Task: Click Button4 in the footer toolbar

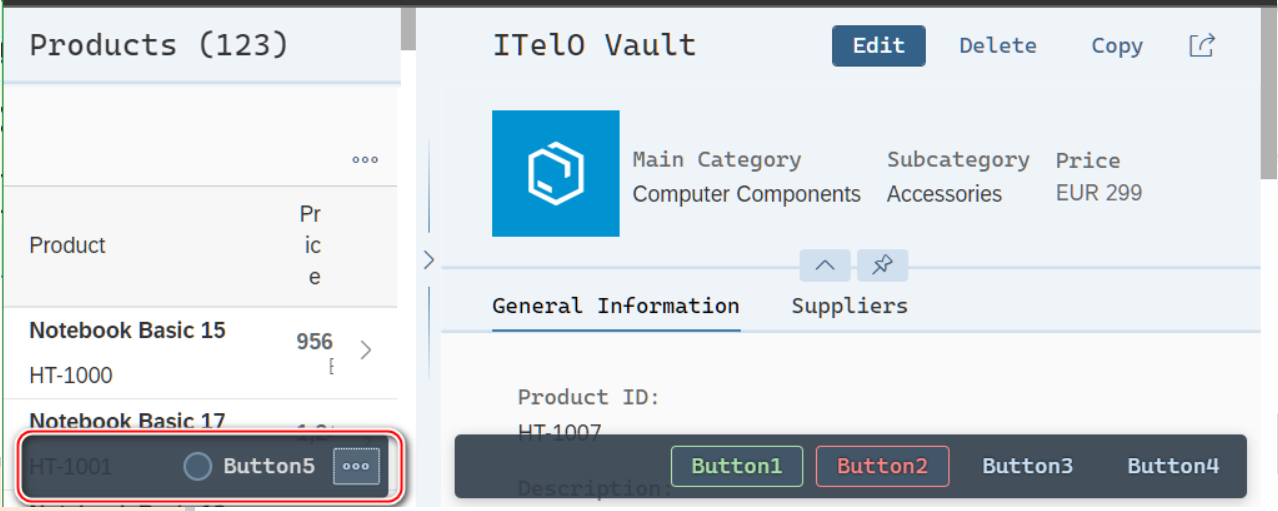Action: tap(1173, 466)
